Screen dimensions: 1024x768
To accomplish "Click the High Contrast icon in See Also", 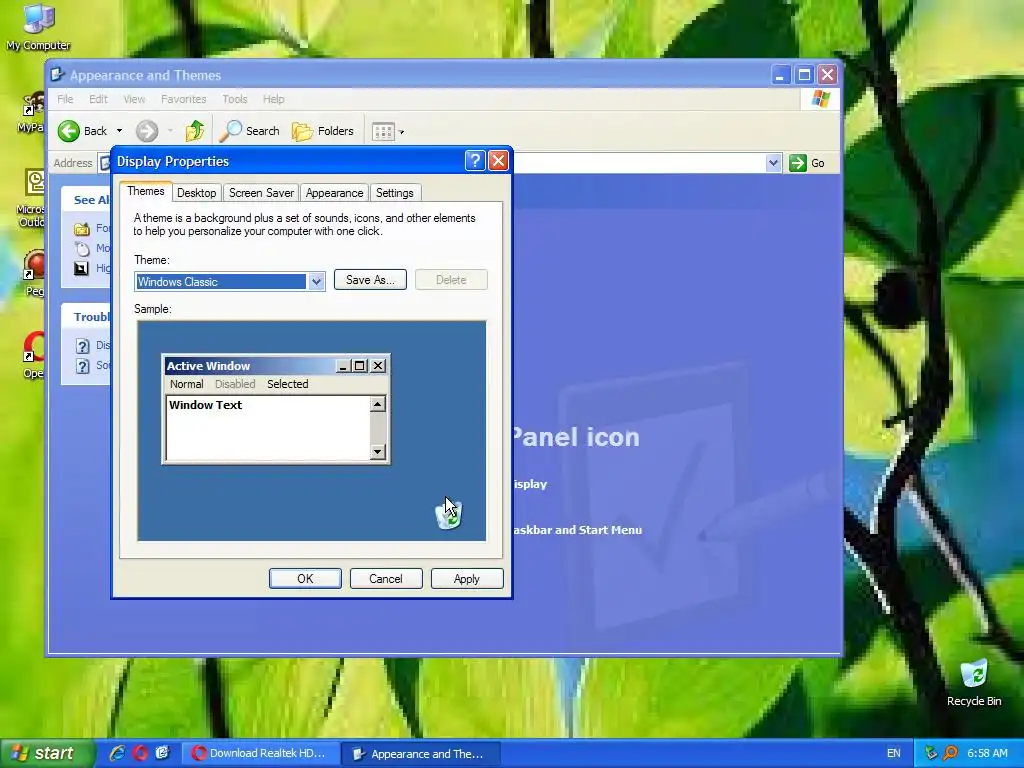I will 81,268.
